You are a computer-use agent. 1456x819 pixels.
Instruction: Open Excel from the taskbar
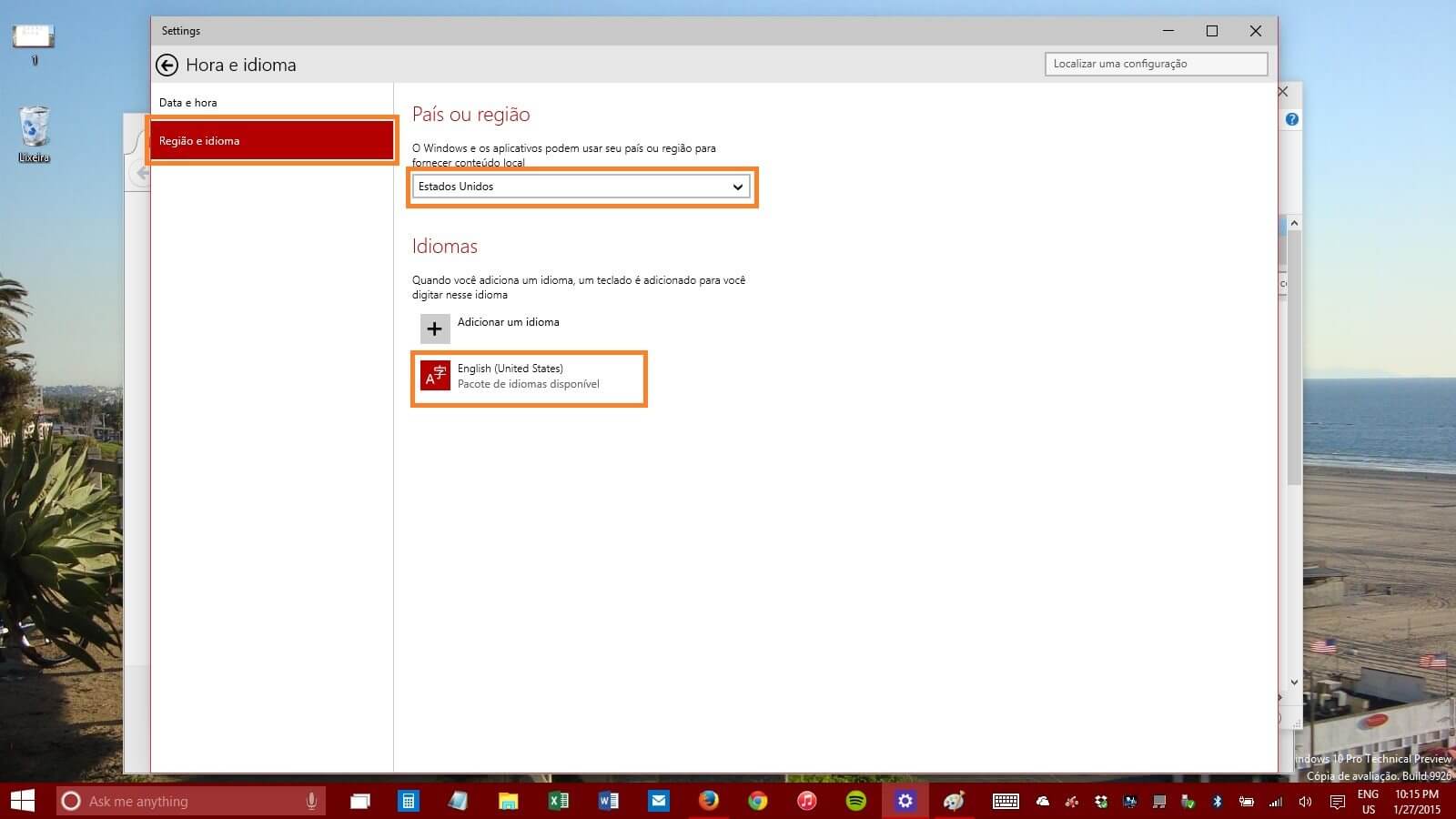coord(558,801)
